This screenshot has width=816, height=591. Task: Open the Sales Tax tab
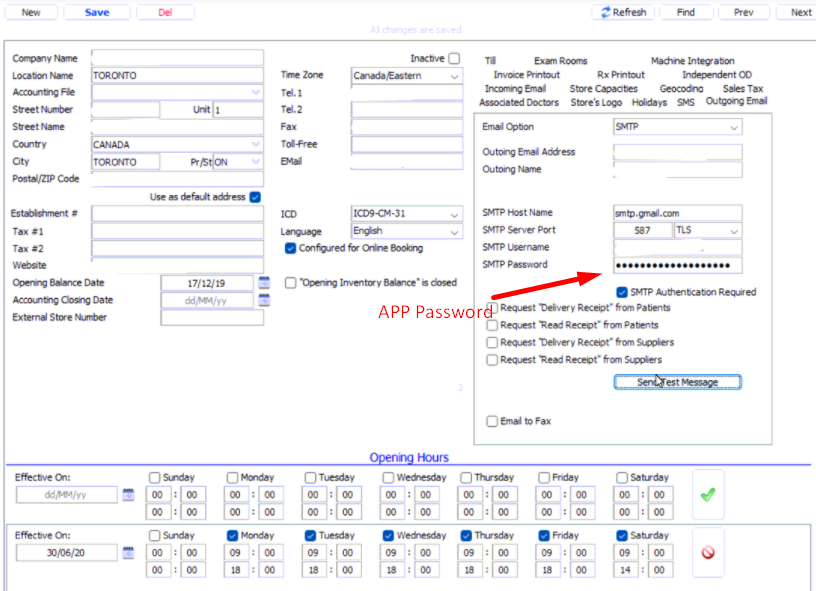coord(743,88)
